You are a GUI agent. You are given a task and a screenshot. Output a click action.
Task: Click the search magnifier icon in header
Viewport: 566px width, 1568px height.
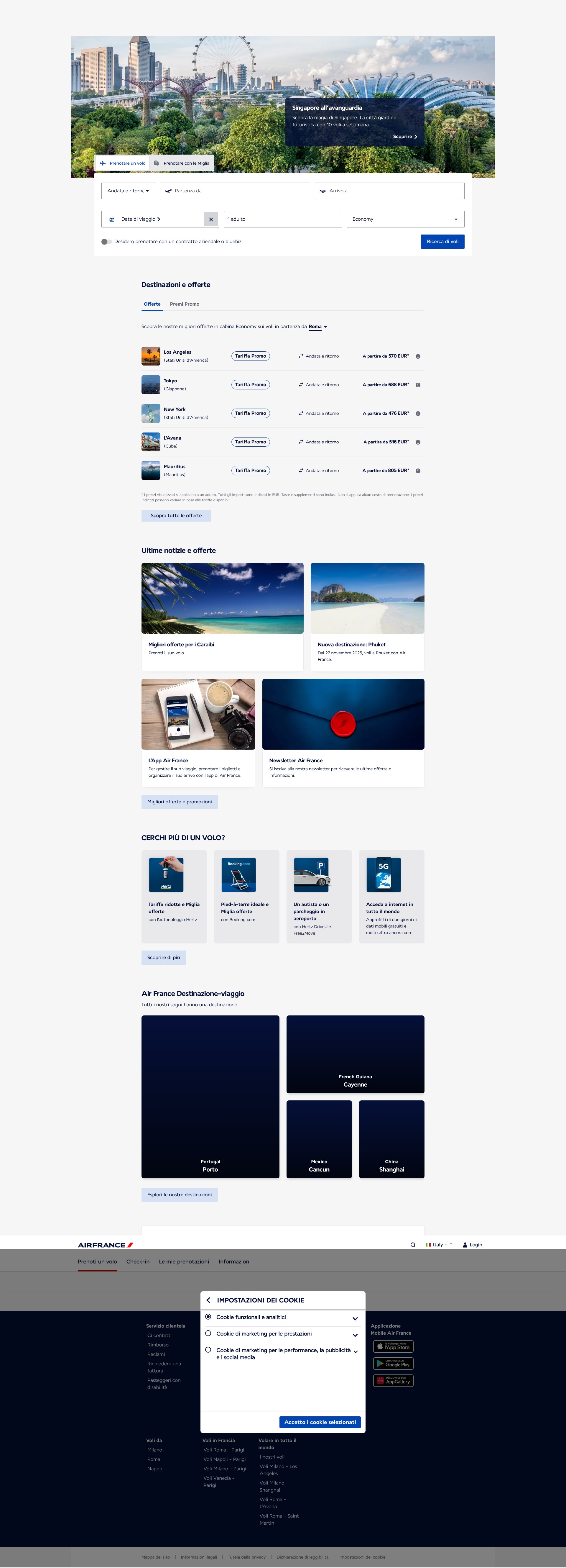click(413, 1245)
